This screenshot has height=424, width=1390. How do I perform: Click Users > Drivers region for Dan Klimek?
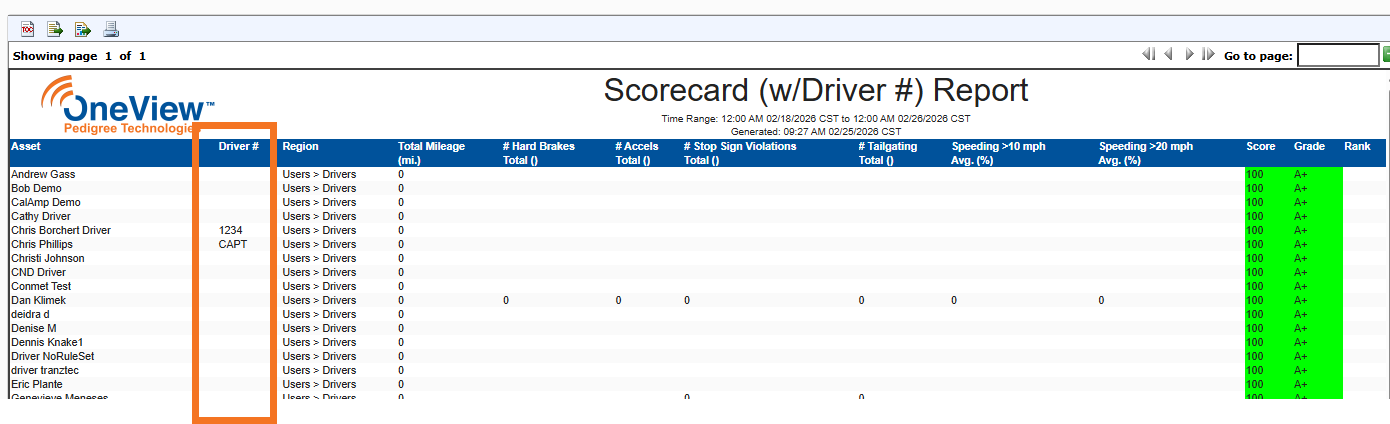click(319, 300)
